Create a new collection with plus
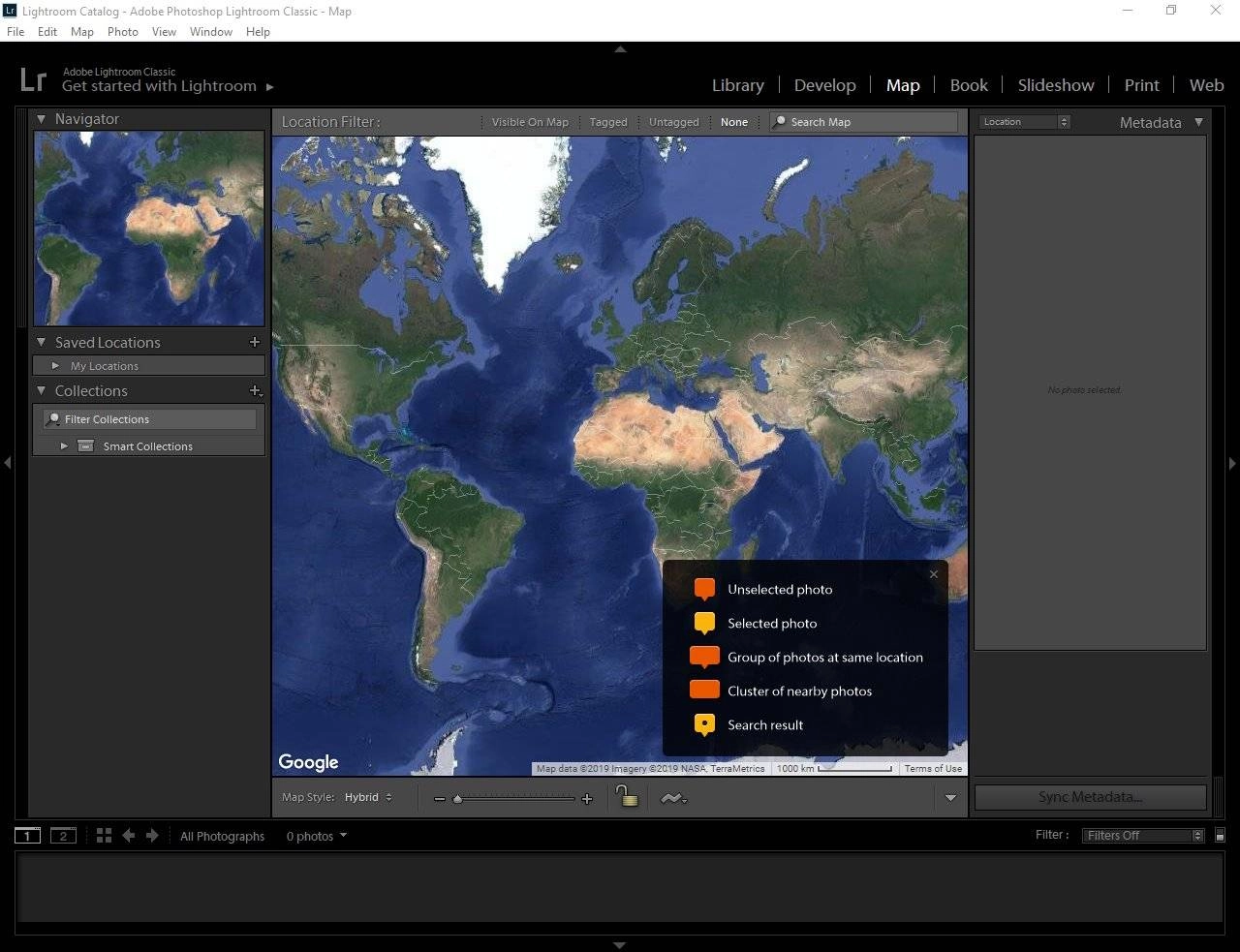This screenshot has height=952, width=1240. pyautogui.click(x=256, y=390)
